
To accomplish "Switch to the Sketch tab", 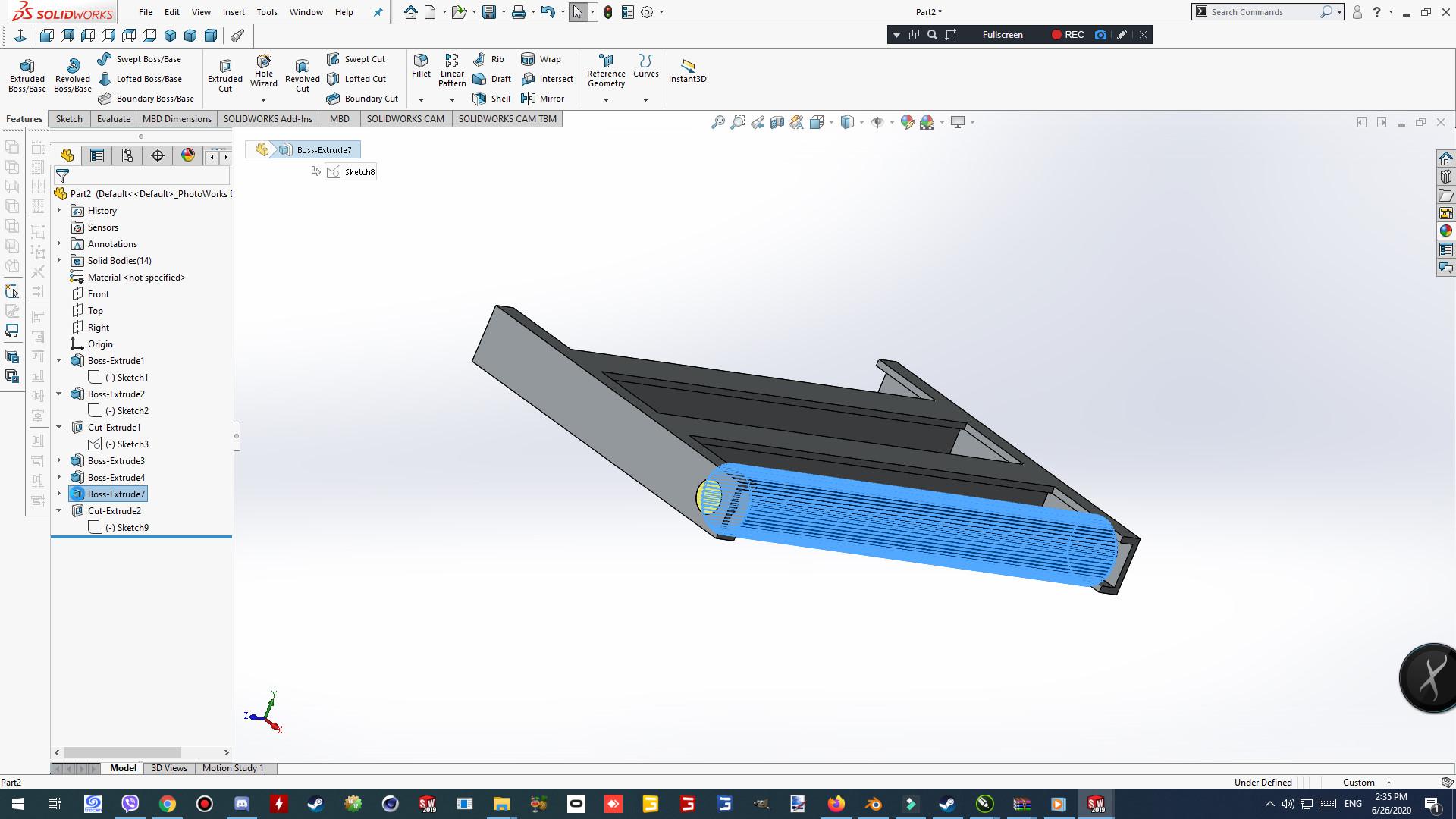I will click(x=69, y=119).
